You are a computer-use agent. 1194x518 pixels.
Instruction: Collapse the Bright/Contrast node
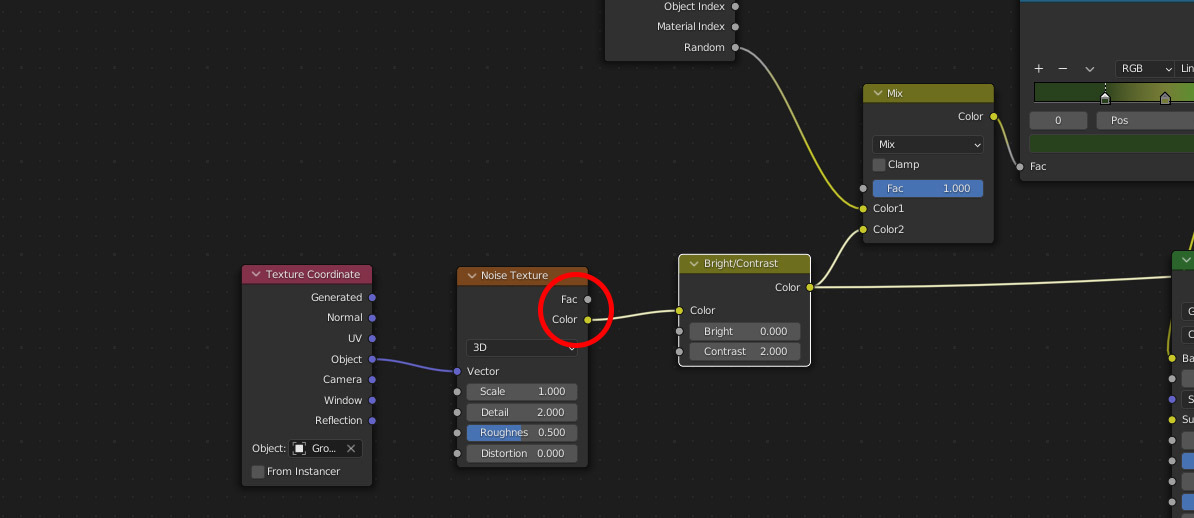694,264
